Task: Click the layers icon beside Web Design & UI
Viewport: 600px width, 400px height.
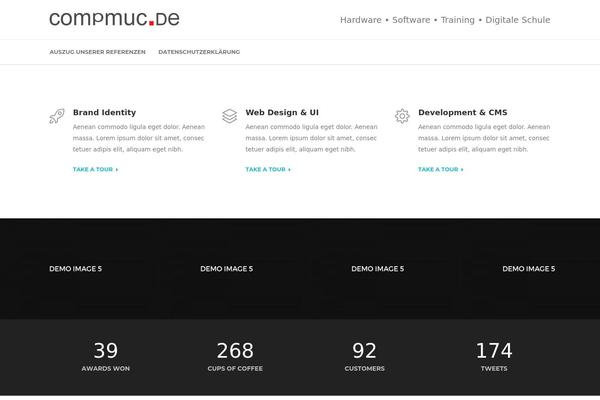Action: pos(229,116)
